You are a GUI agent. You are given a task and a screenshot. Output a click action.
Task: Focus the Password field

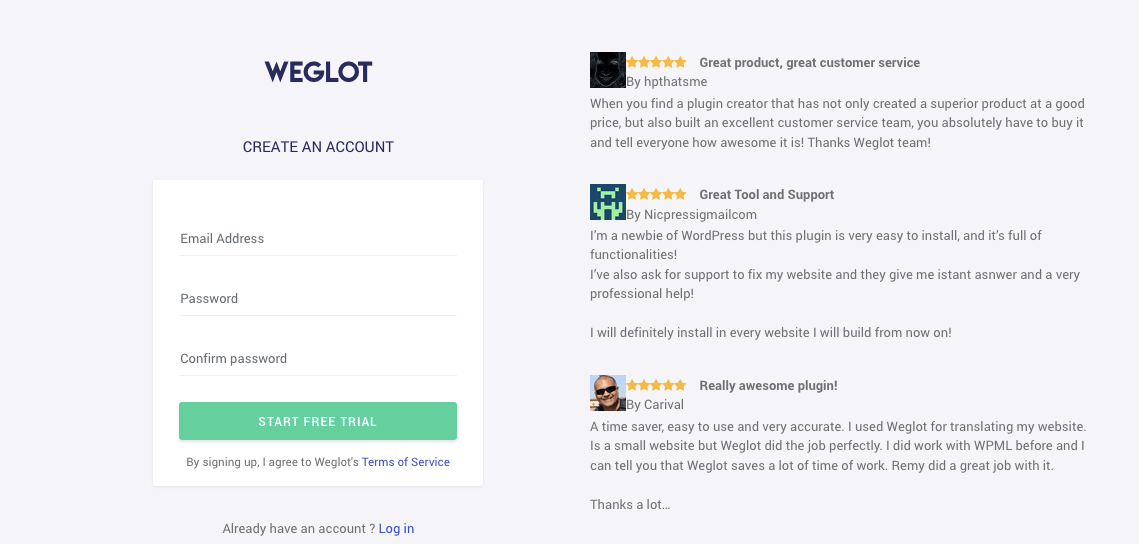click(x=318, y=299)
